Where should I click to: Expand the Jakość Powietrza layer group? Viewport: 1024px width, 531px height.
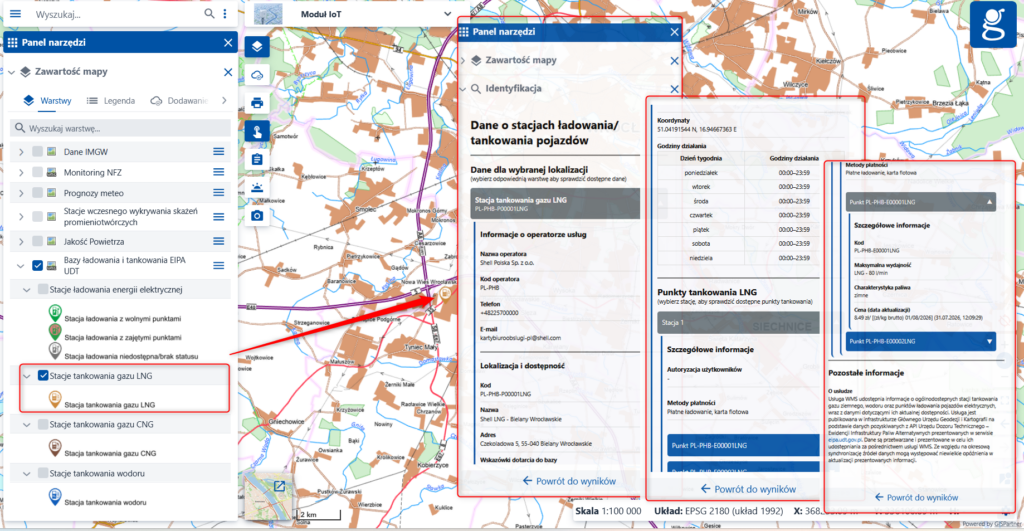click(x=21, y=241)
